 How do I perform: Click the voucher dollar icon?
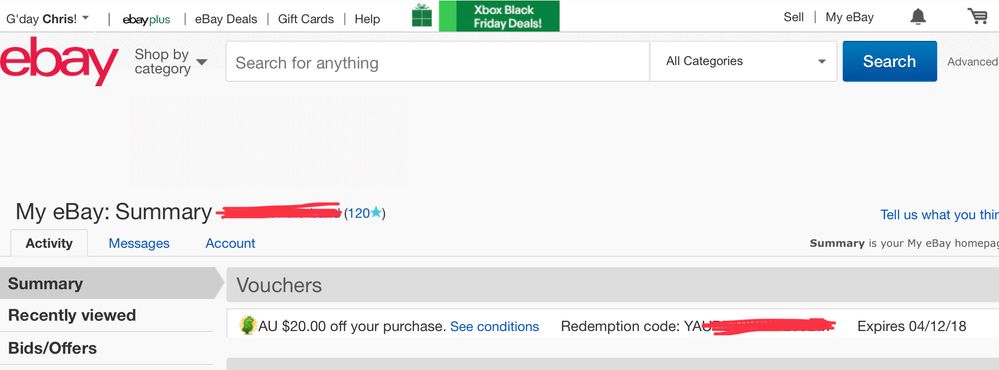pos(247,325)
